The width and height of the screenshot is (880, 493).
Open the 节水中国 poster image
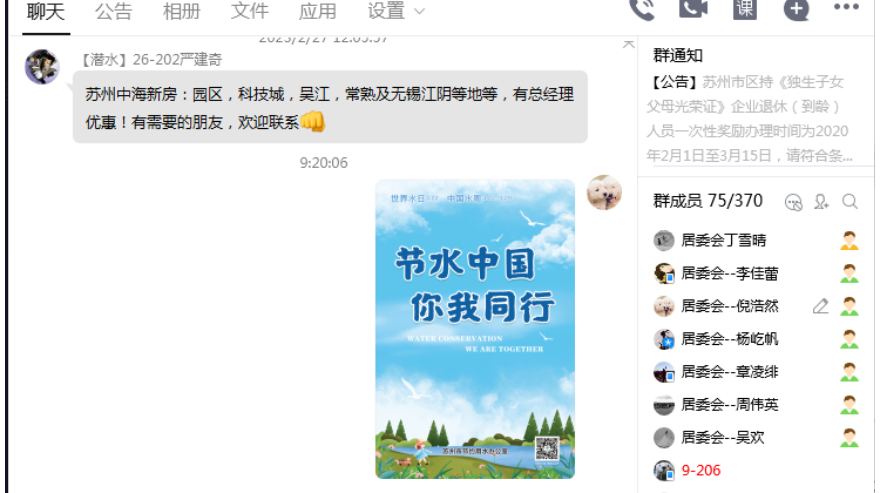tap(475, 329)
